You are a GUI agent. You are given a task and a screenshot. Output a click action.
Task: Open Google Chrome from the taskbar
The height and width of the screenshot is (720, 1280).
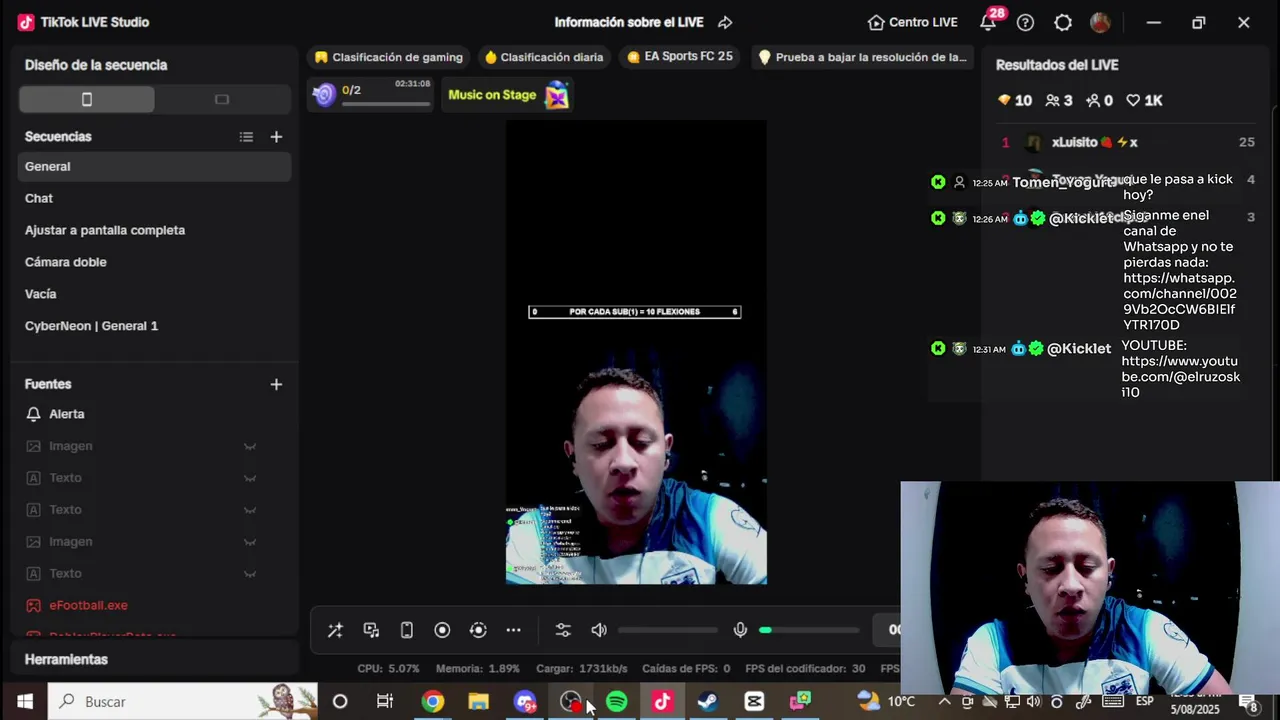click(x=432, y=702)
